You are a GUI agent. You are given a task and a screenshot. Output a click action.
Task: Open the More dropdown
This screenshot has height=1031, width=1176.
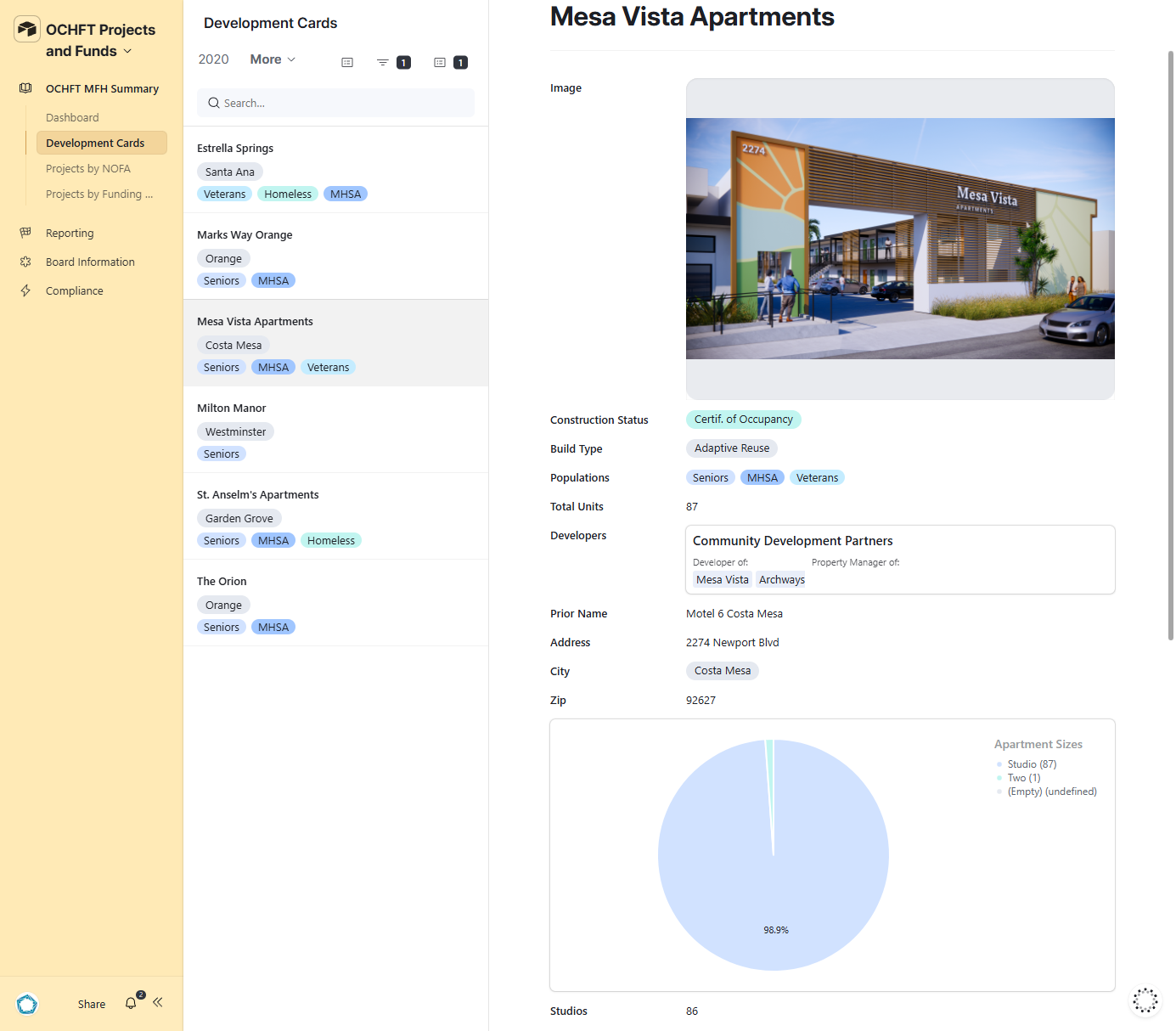tap(272, 59)
